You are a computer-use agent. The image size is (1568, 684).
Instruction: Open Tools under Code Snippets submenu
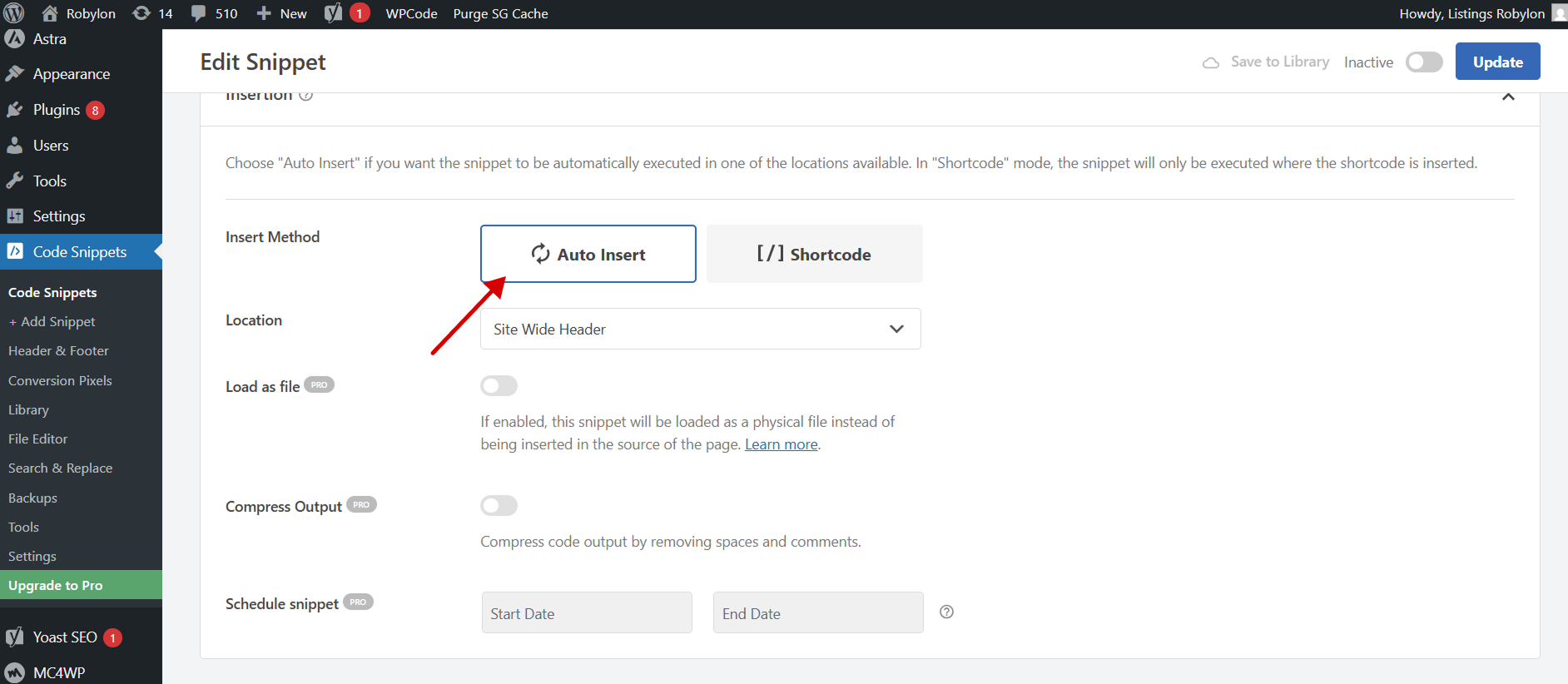[23, 527]
